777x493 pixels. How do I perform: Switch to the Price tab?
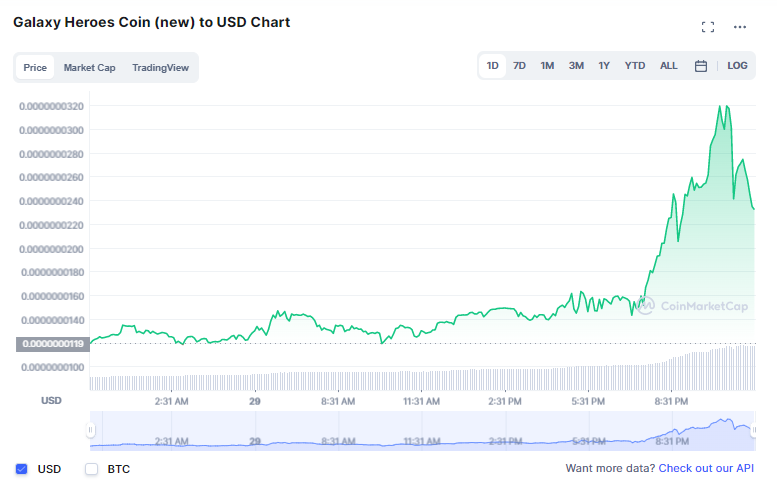coord(35,67)
